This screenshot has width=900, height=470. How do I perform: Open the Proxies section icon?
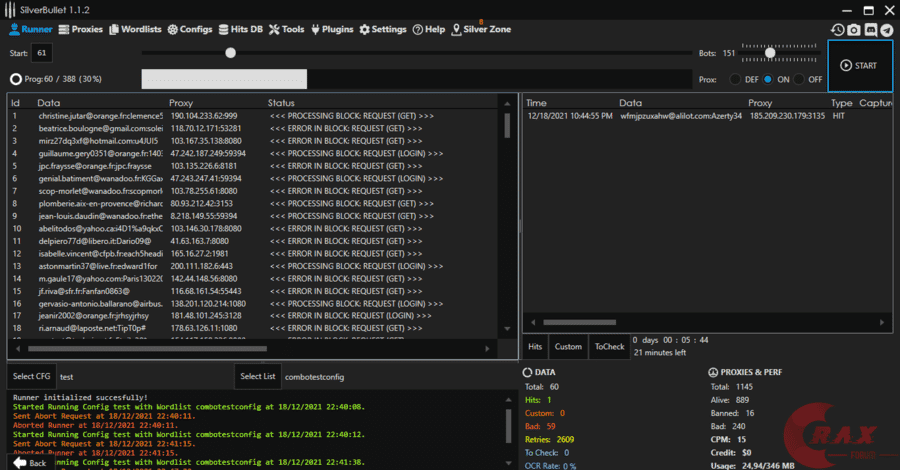coord(65,30)
